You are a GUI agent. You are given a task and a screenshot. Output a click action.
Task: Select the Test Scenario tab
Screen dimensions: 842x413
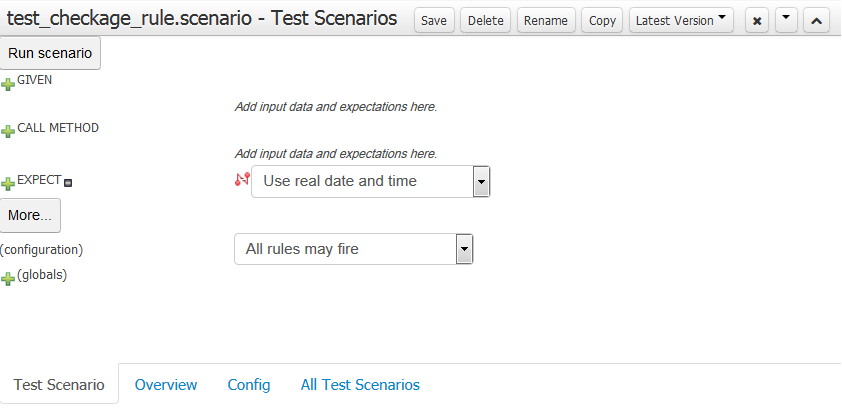point(59,385)
